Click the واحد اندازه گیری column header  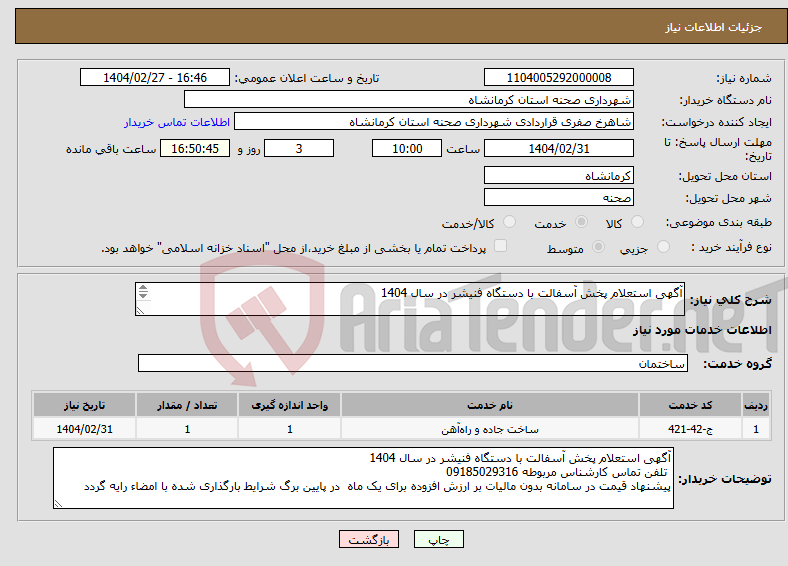pos(289,405)
